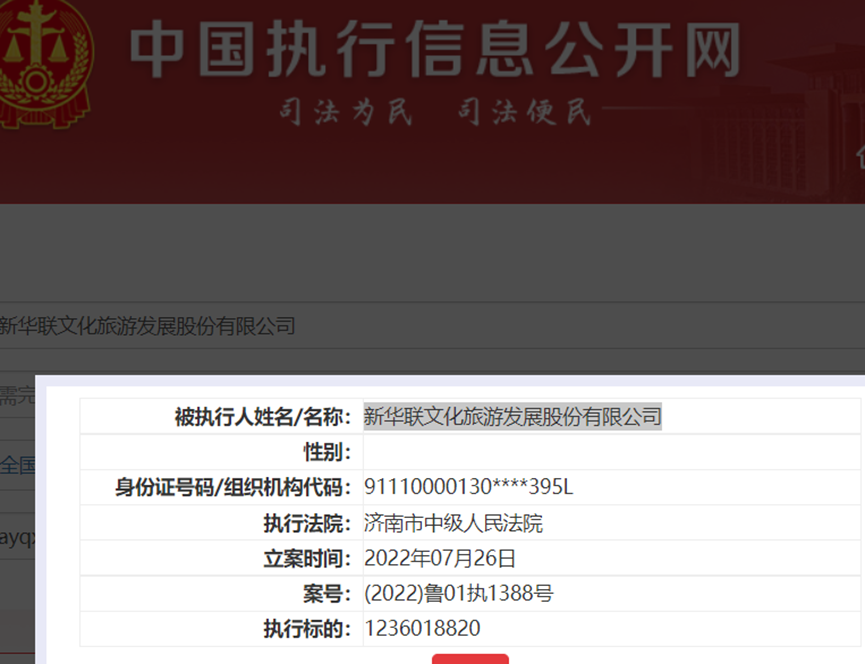Click the 司法为民 司法便民 slogan text
The width and height of the screenshot is (865, 664).
[x=436, y=111]
